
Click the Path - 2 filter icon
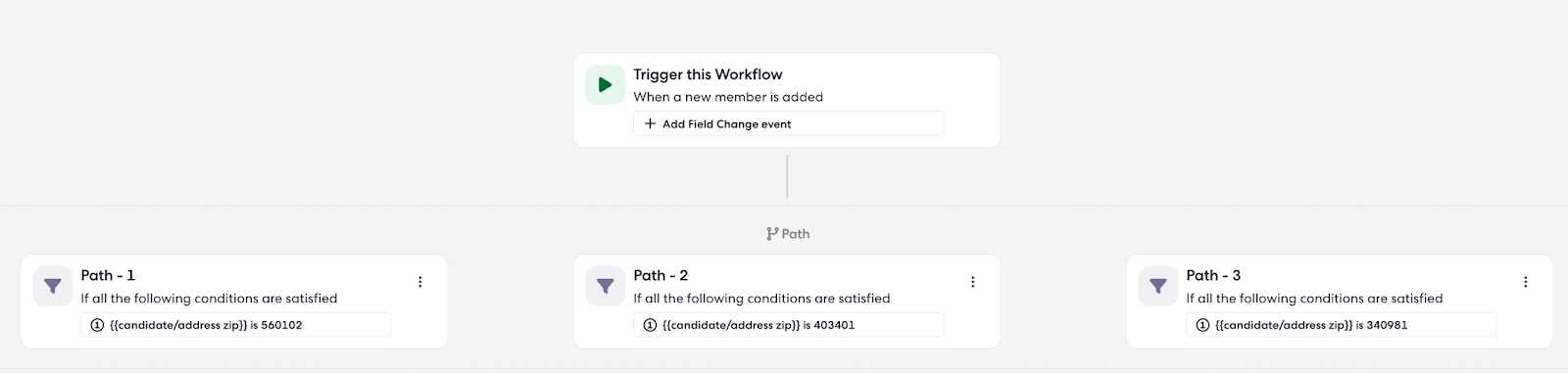click(x=606, y=286)
